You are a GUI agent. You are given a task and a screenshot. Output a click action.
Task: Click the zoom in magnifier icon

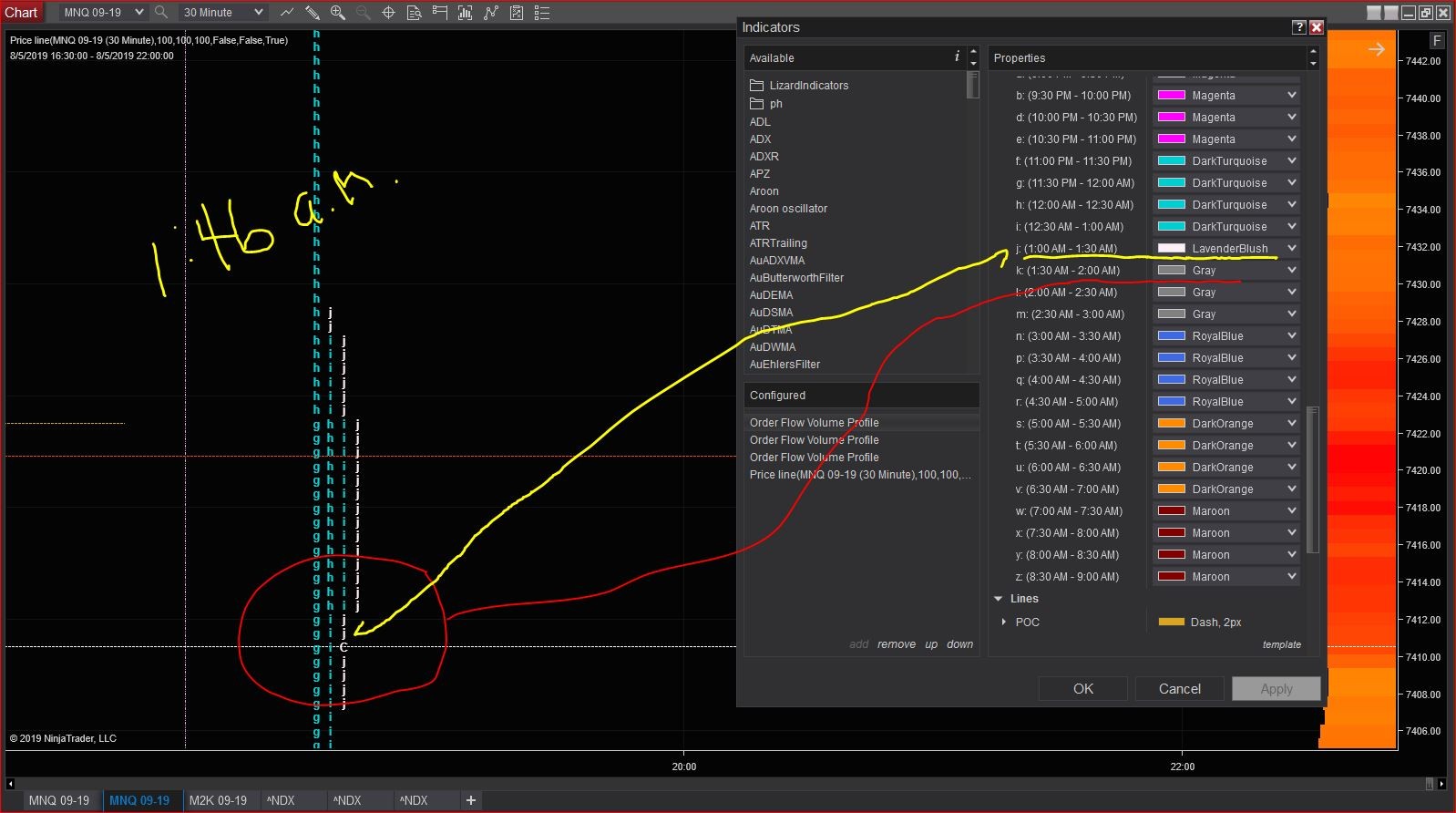pyautogui.click(x=338, y=13)
